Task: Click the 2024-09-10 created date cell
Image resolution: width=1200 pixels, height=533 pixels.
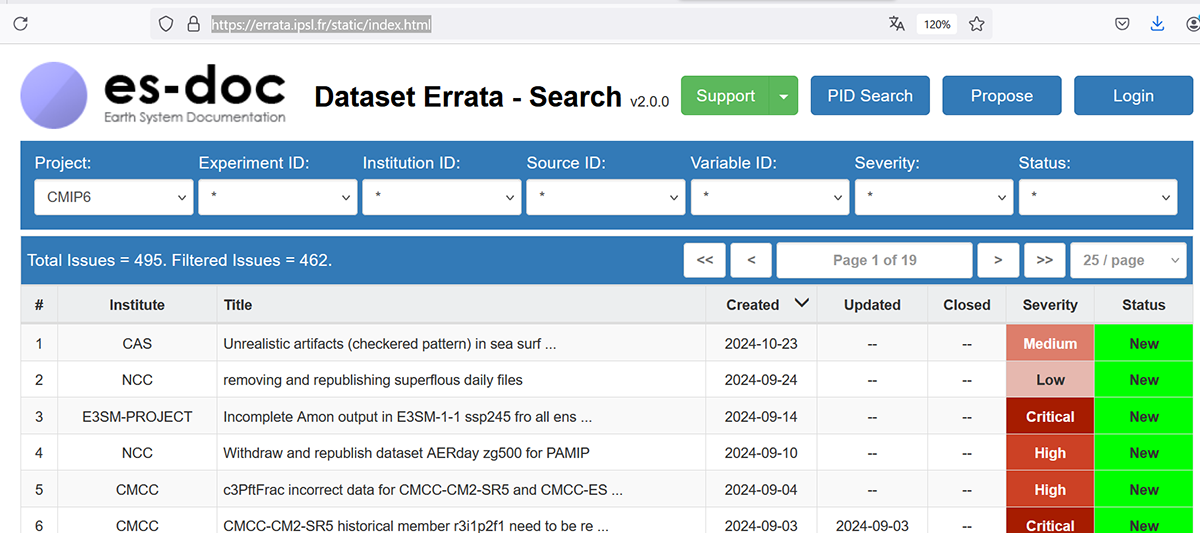Action: click(x=761, y=453)
